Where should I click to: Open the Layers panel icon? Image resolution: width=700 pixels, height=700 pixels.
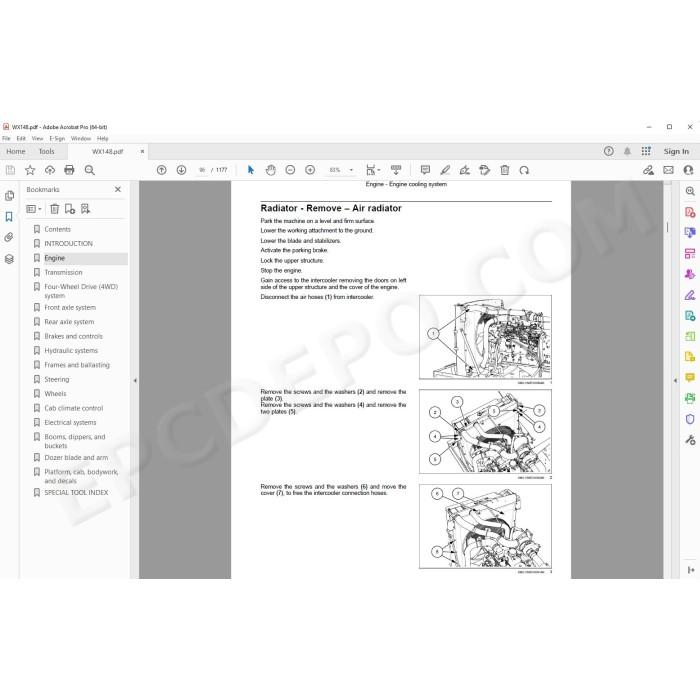pos(9,258)
